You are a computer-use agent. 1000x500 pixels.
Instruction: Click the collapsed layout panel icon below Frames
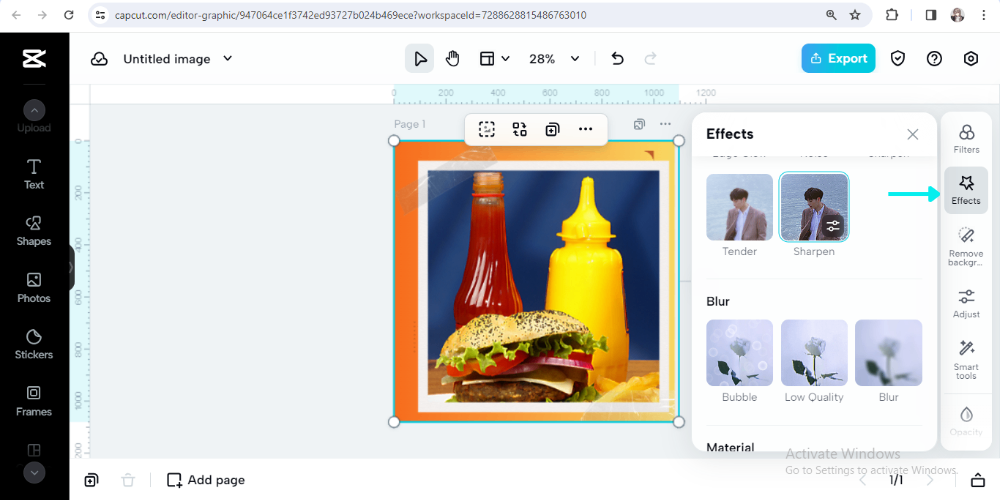pos(34,450)
